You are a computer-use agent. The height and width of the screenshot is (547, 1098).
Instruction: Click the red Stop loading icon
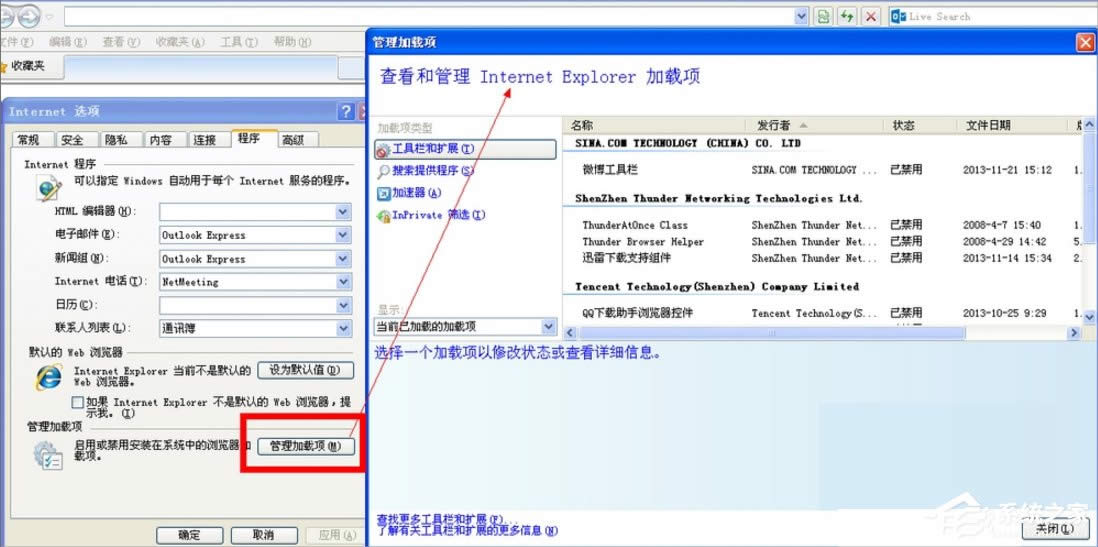(871, 16)
